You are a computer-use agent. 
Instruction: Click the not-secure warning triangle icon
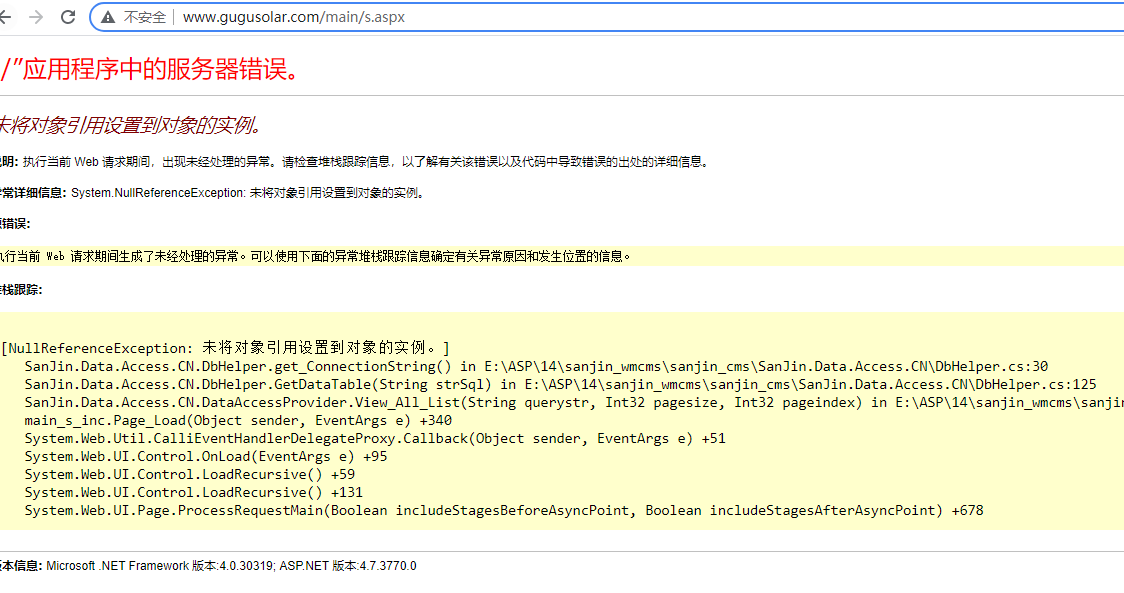coord(107,17)
